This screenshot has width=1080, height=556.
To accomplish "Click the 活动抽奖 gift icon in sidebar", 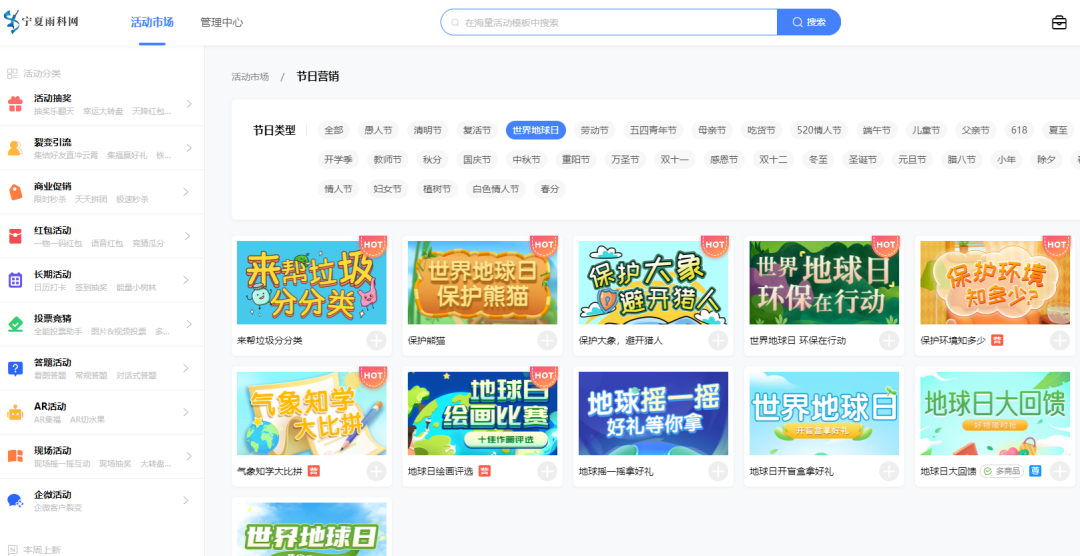I will (x=15, y=104).
